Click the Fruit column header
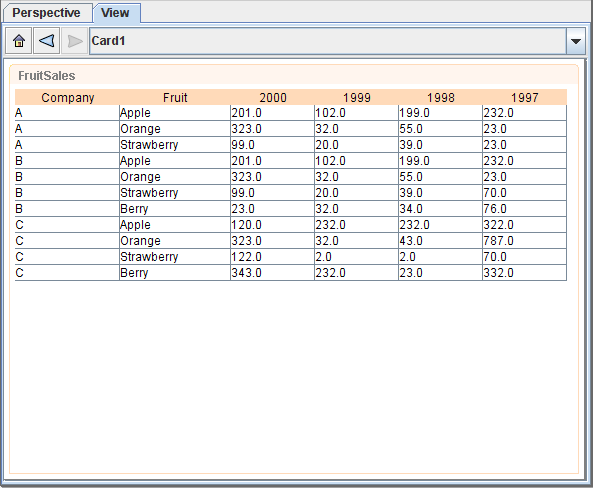The height and width of the screenshot is (488, 593). (x=175, y=97)
